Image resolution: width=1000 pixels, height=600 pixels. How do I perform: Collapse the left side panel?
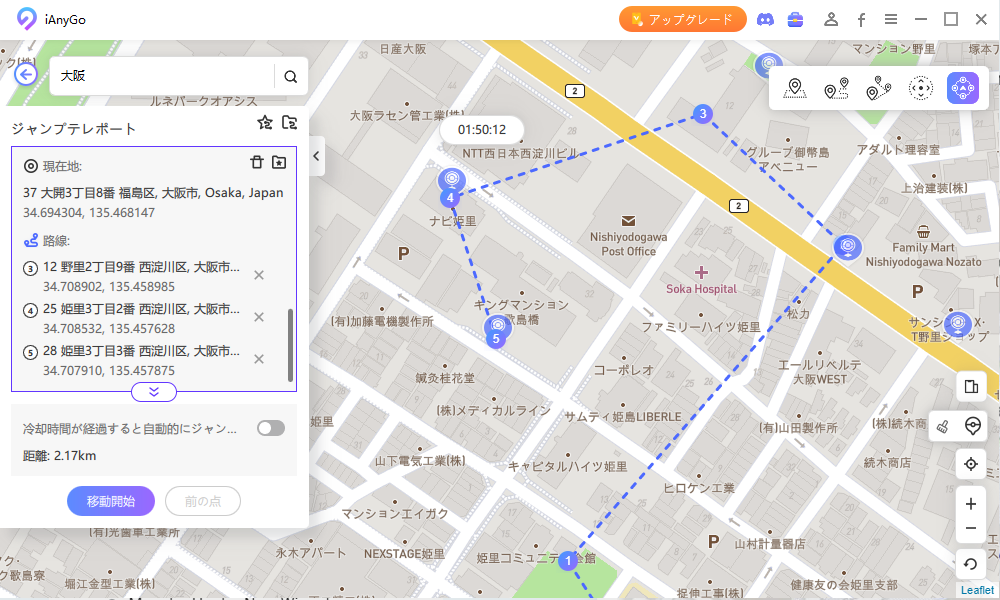click(317, 156)
